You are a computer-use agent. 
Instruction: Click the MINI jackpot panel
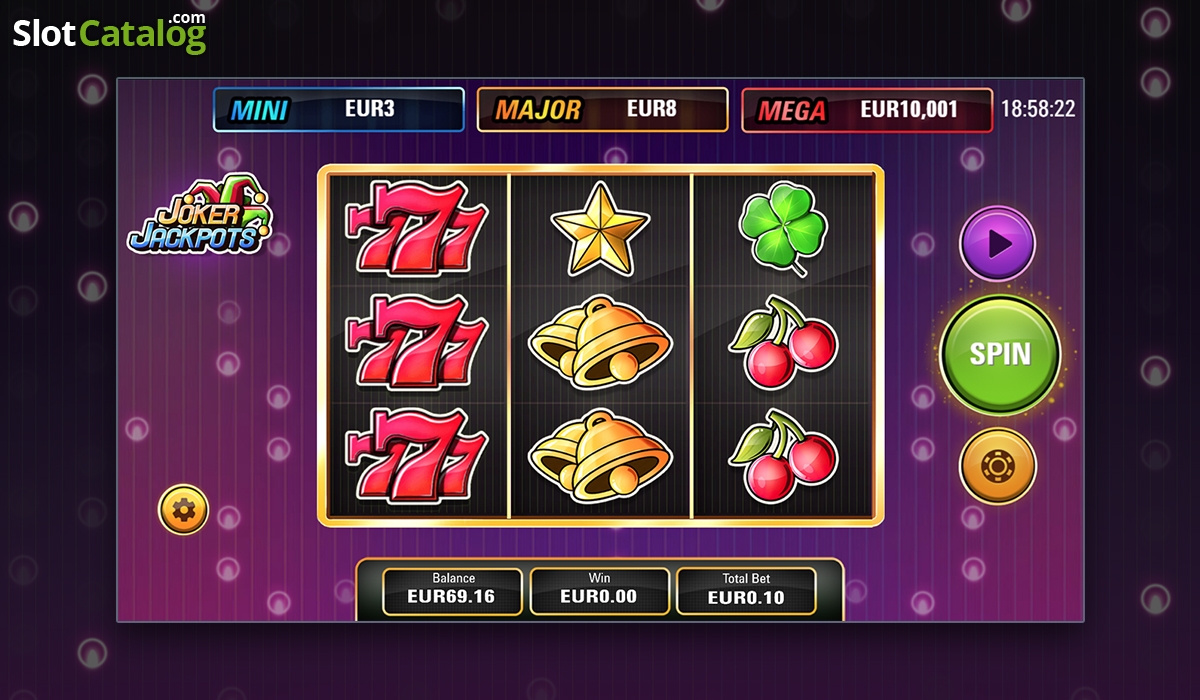[x=338, y=110]
